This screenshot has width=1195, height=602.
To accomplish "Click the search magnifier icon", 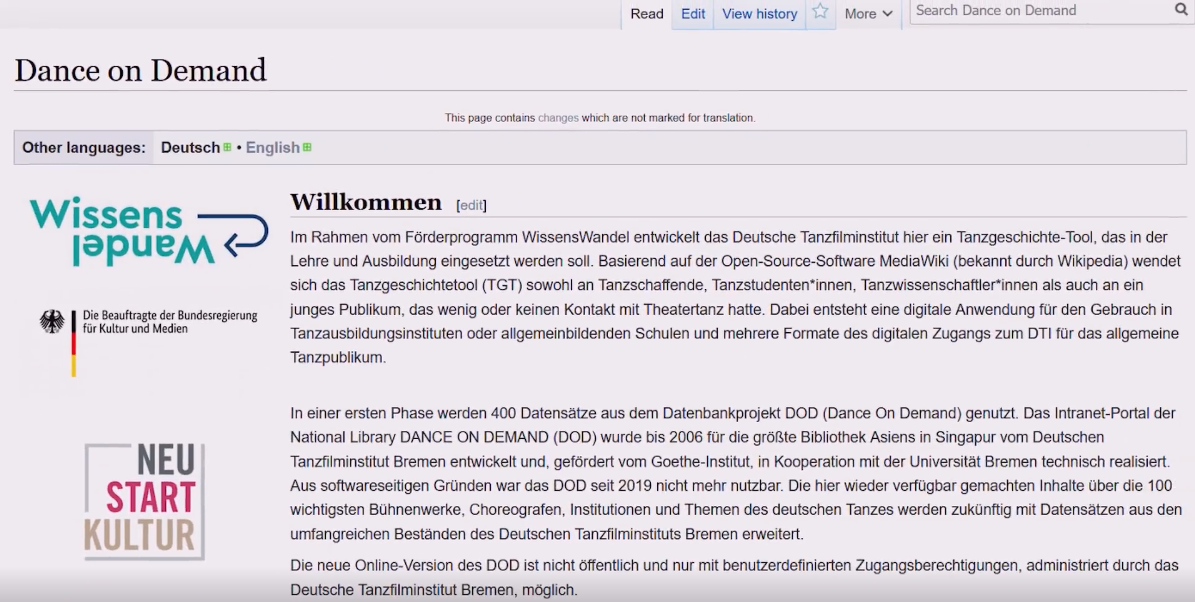I will 1181,11.
